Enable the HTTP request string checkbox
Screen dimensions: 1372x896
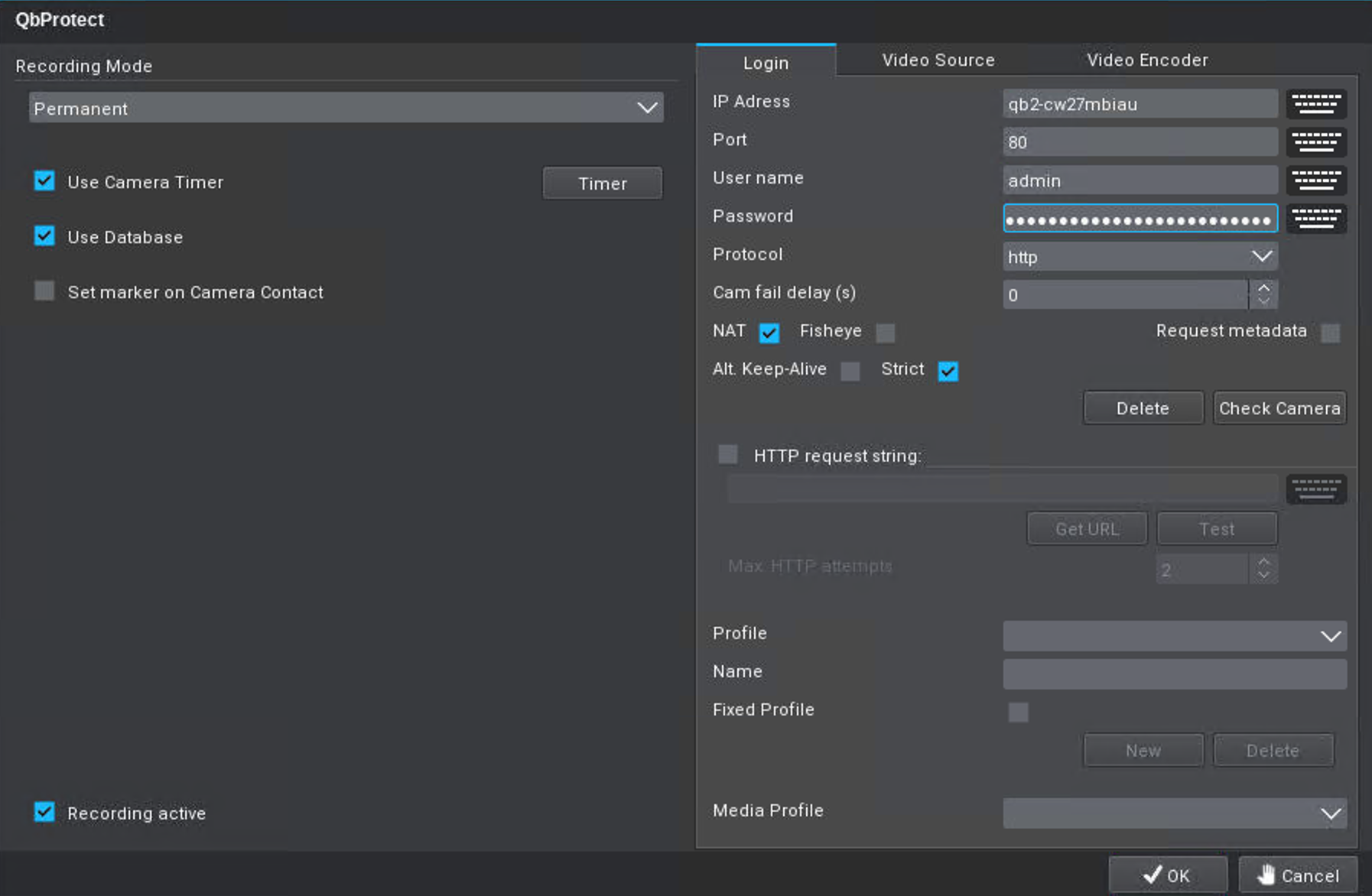(x=728, y=455)
